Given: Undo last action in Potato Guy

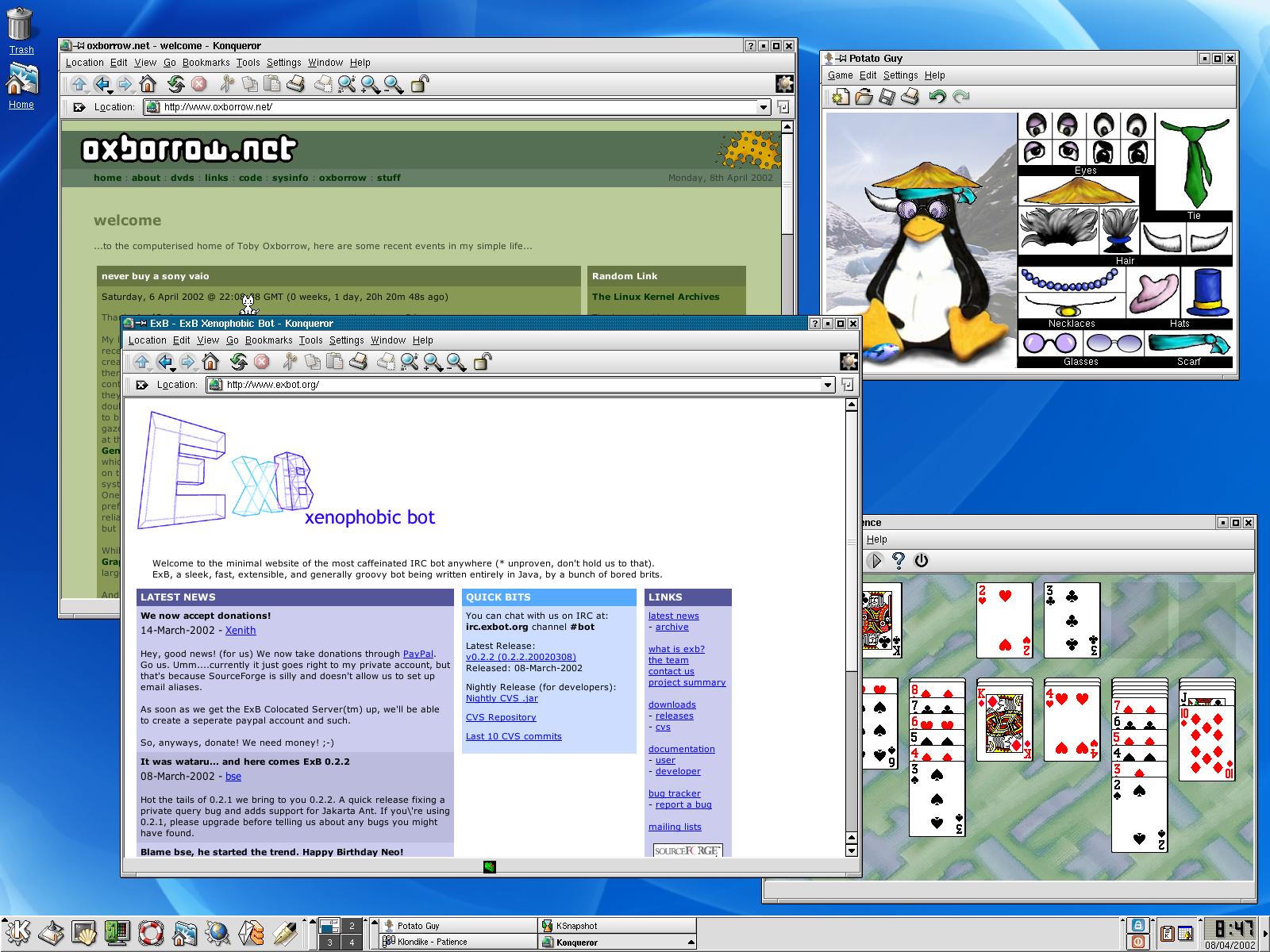Looking at the screenshot, I should (937, 97).
